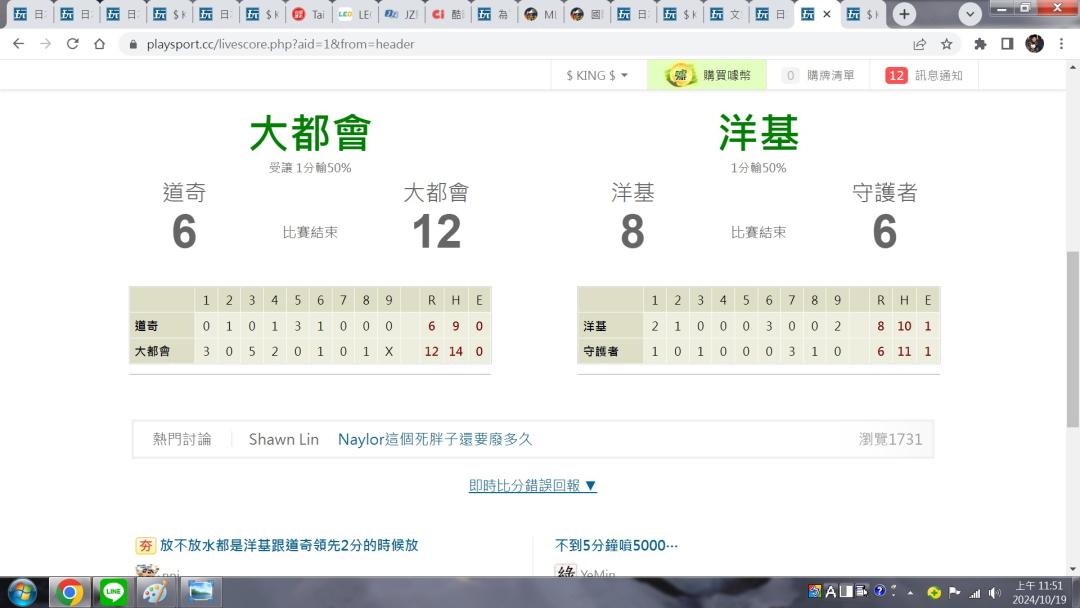Open the network signal tray icon
This screenshot has height=608, width=1080.
pyautogui.click(x=975, y=592)
